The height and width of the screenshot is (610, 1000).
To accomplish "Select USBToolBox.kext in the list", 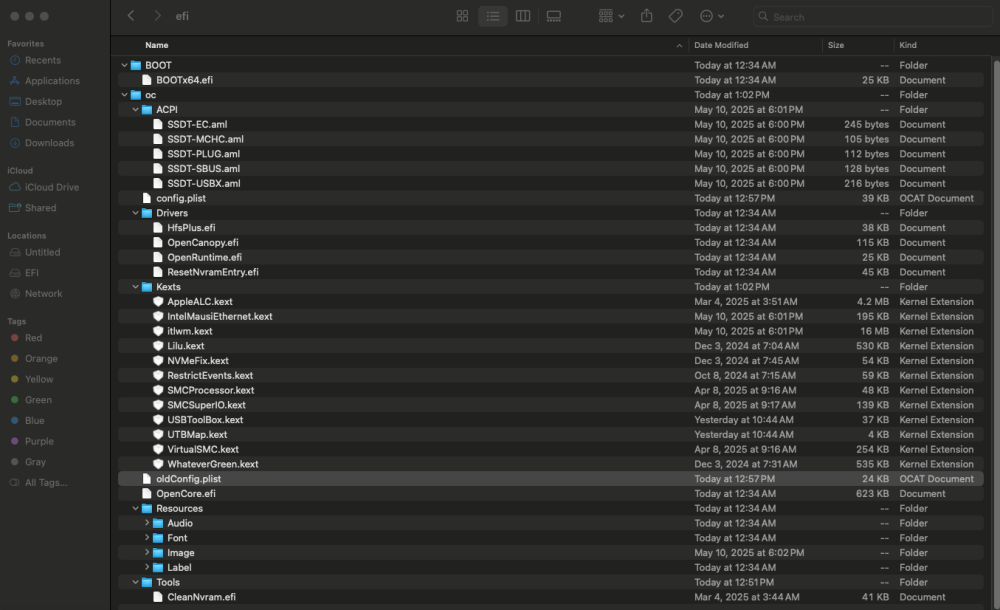I will (x=550, y=420).
